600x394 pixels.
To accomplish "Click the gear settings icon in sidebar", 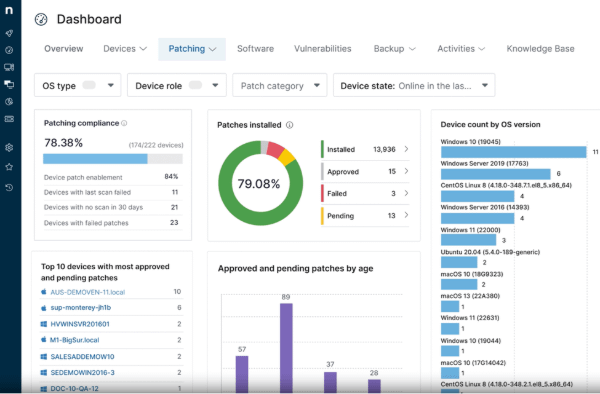I will 9,148.
